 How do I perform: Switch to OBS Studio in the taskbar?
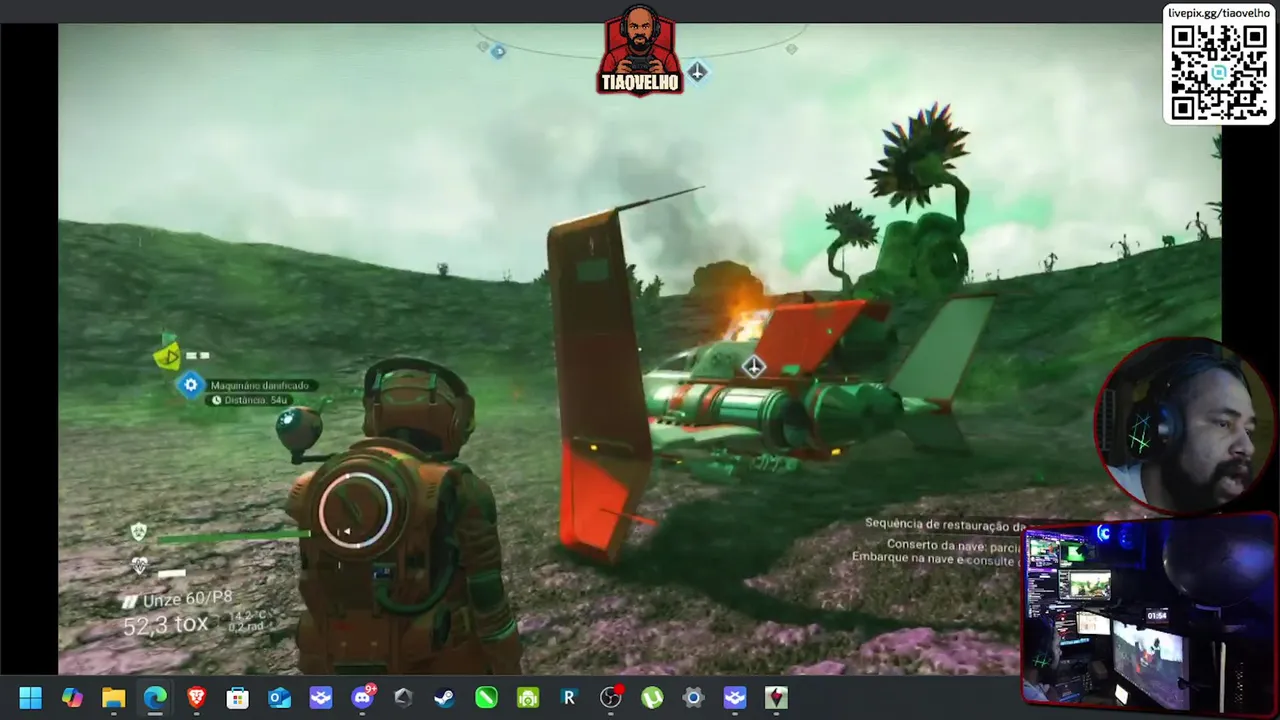tap(611, 698)
